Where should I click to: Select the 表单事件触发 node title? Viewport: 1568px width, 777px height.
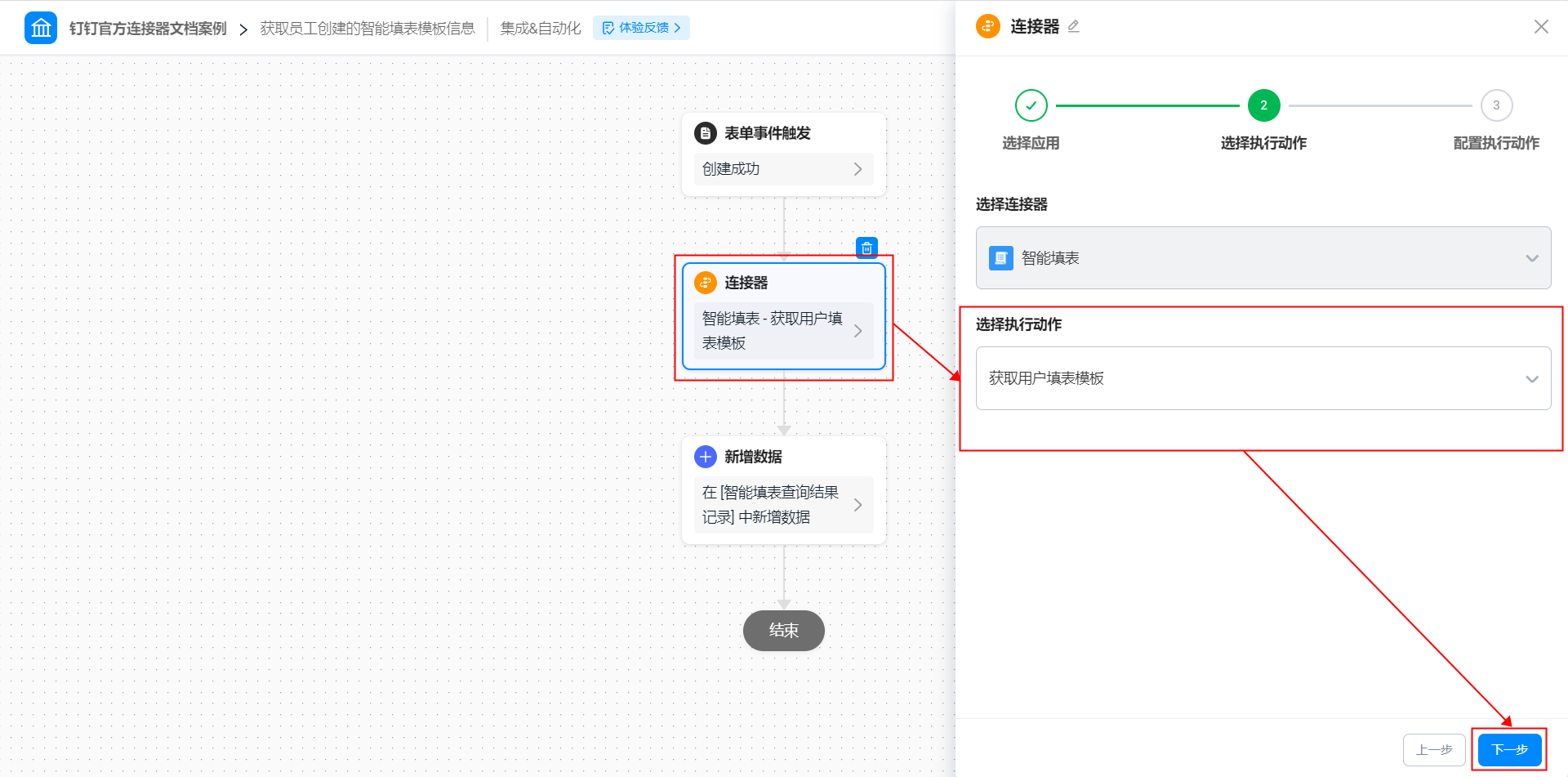click(768, 133)
